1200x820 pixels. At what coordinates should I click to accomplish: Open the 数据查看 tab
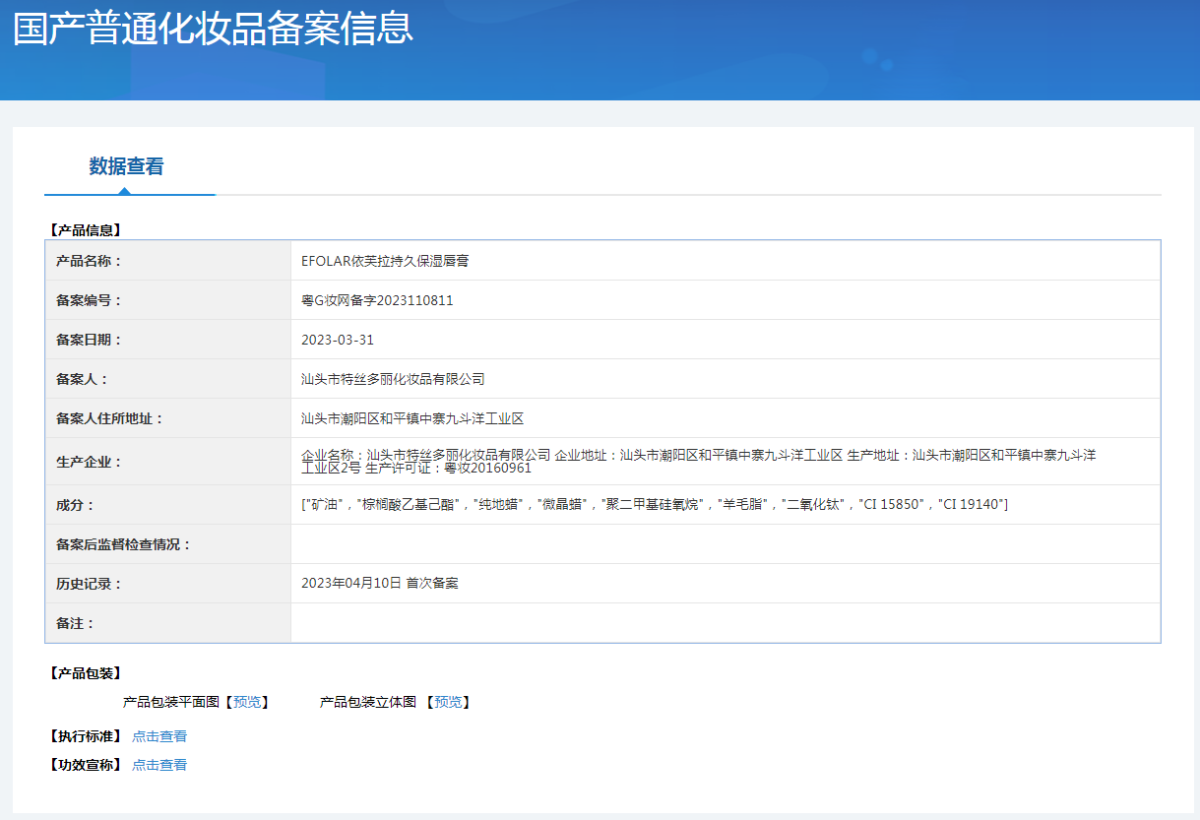click(126, 167)
